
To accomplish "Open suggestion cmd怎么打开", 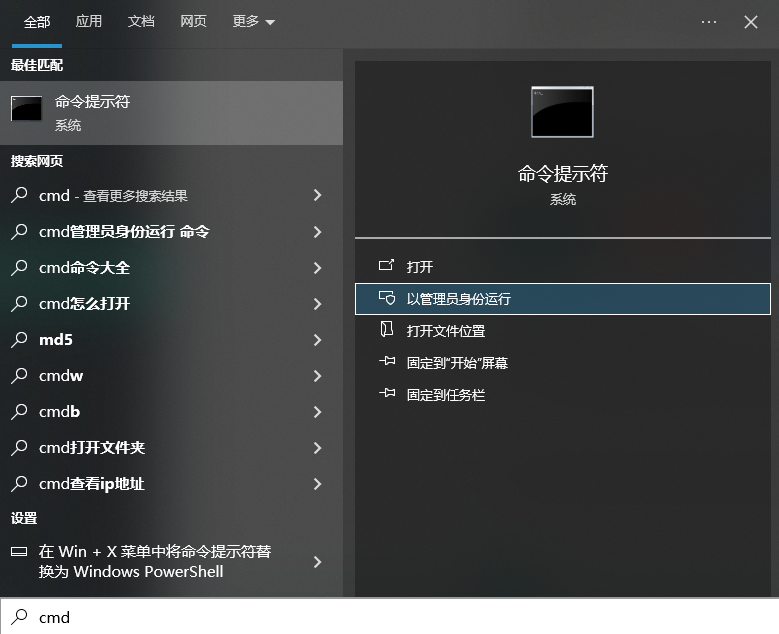I will (171, 304).
